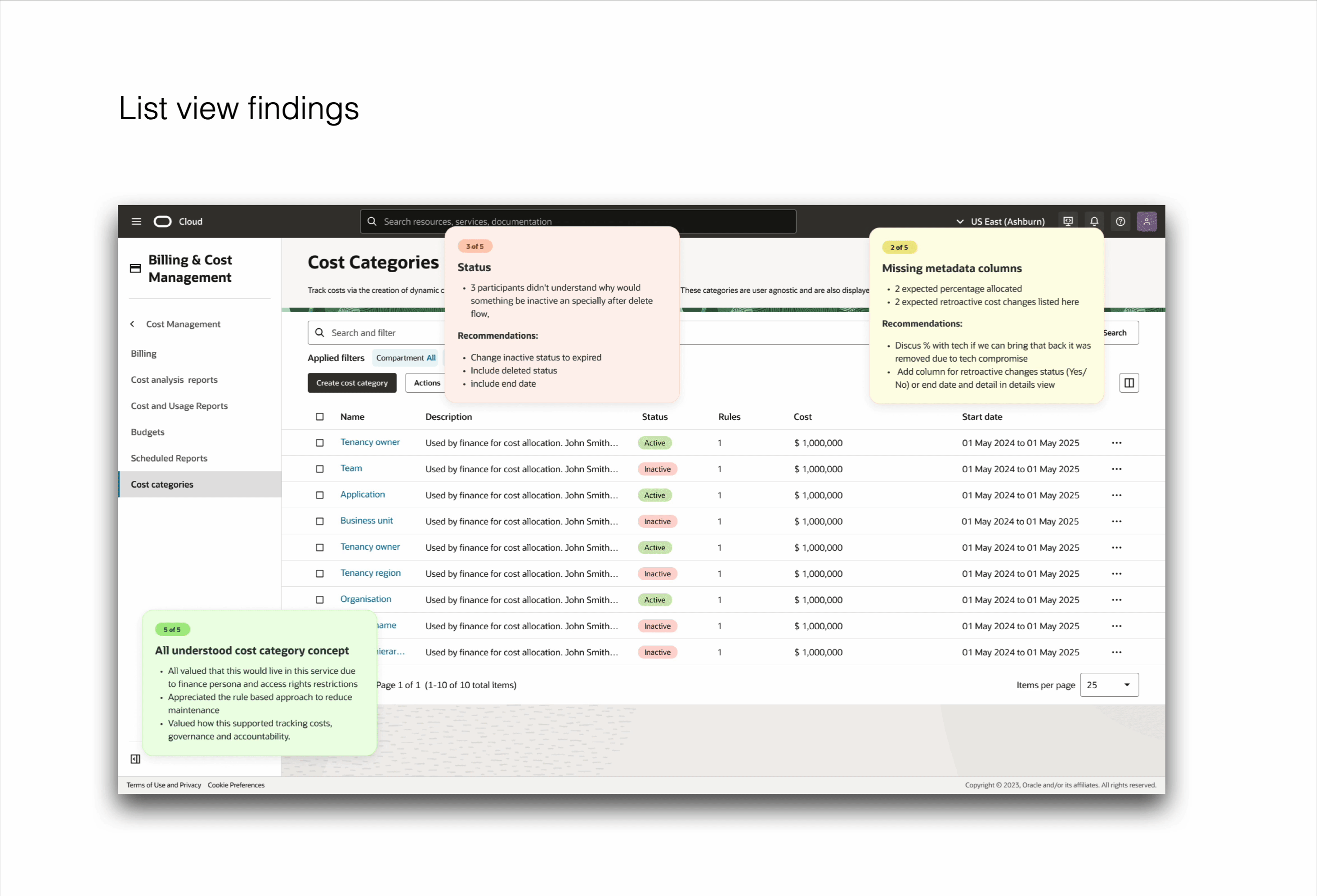Open the Items per page dropdown

point(1109,685)
